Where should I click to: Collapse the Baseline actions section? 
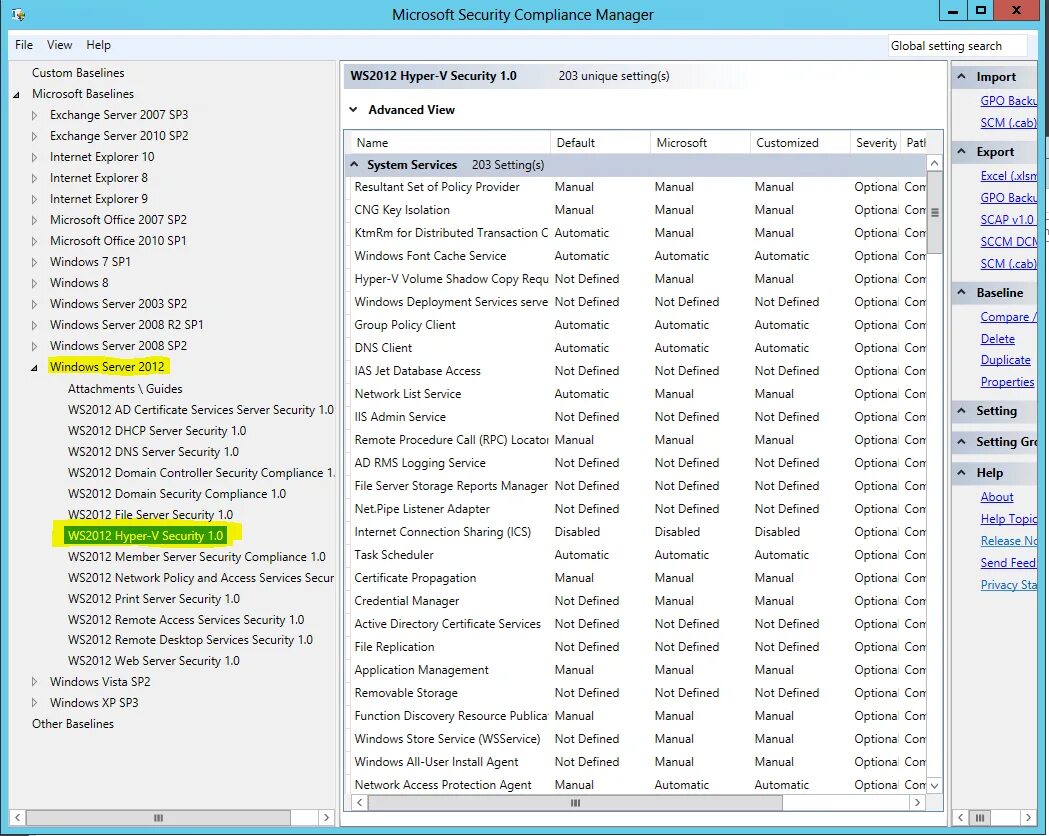click(x=961, y=292)
